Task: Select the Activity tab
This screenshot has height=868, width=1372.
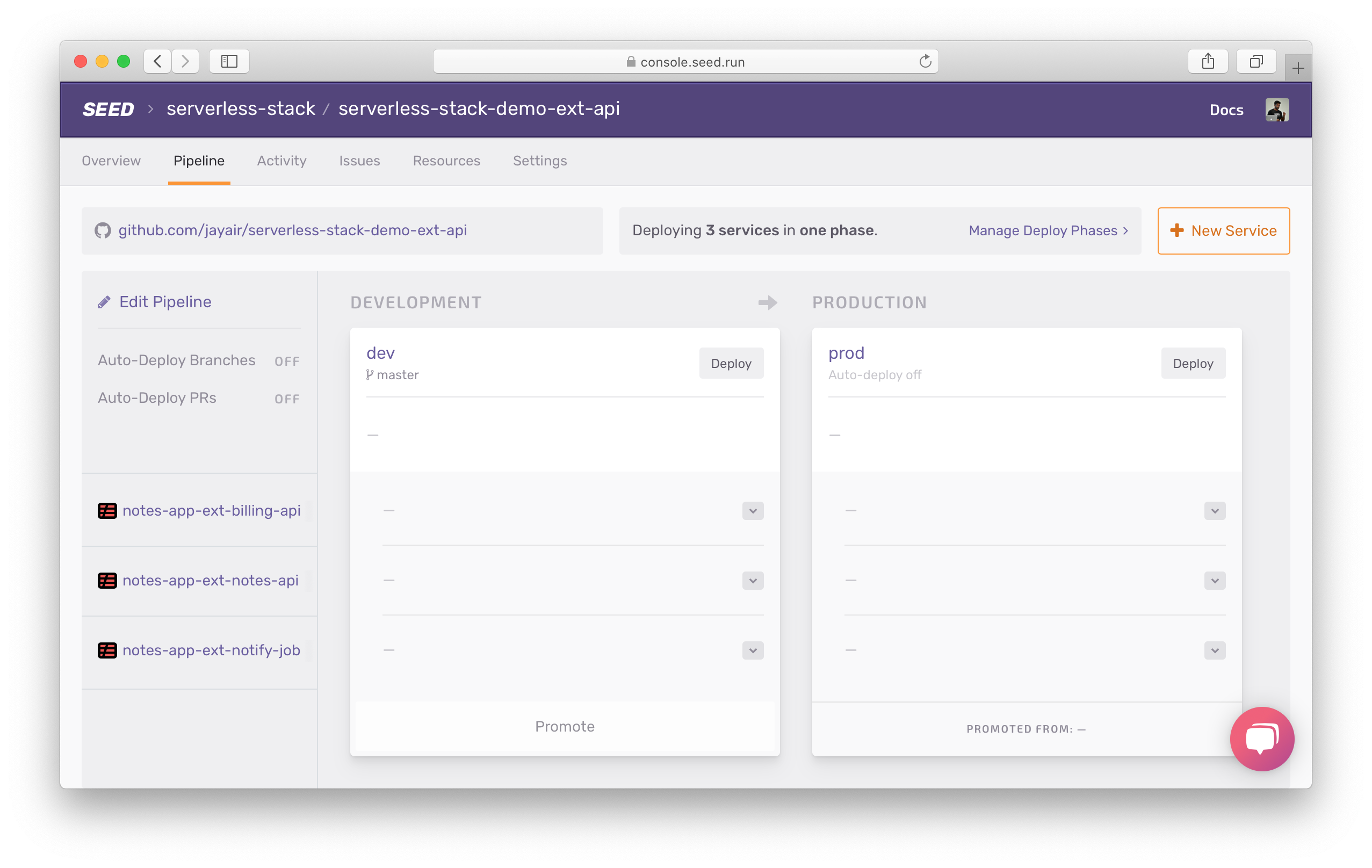Action: tap(281, 161)
